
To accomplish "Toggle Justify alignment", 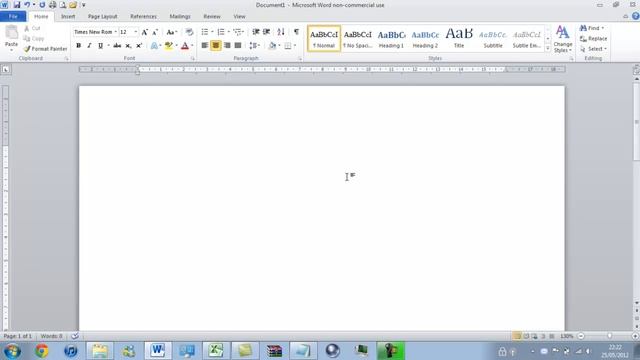I will point(238,45).
